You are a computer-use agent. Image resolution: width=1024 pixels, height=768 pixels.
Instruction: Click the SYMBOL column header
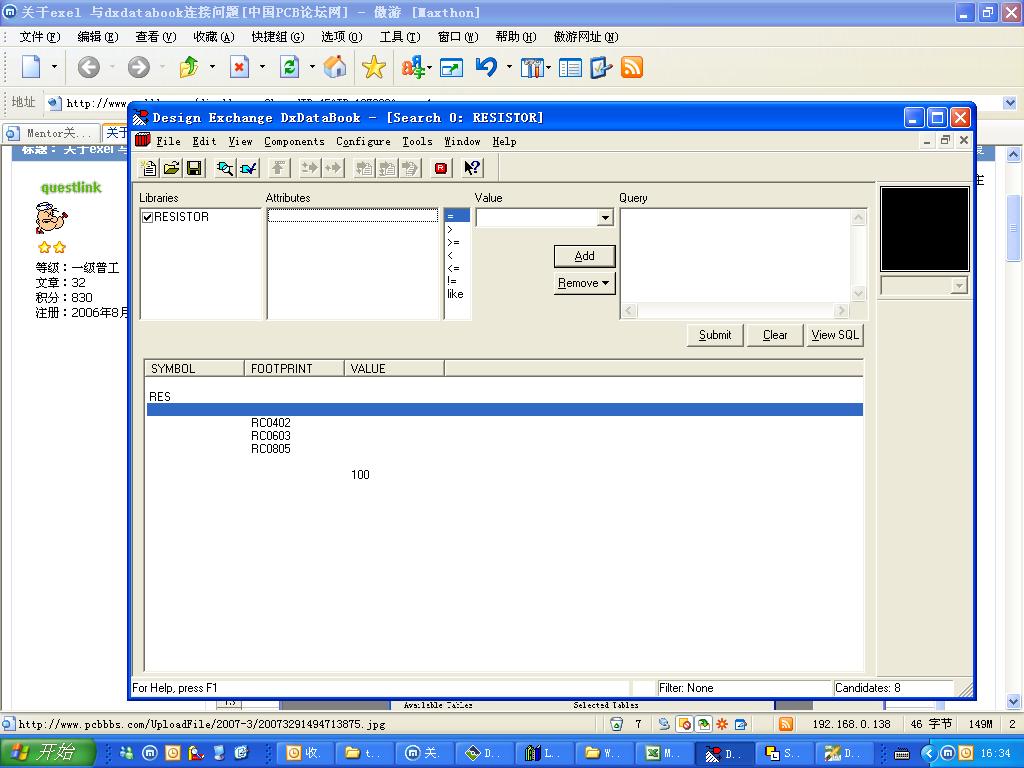[195, 368]
